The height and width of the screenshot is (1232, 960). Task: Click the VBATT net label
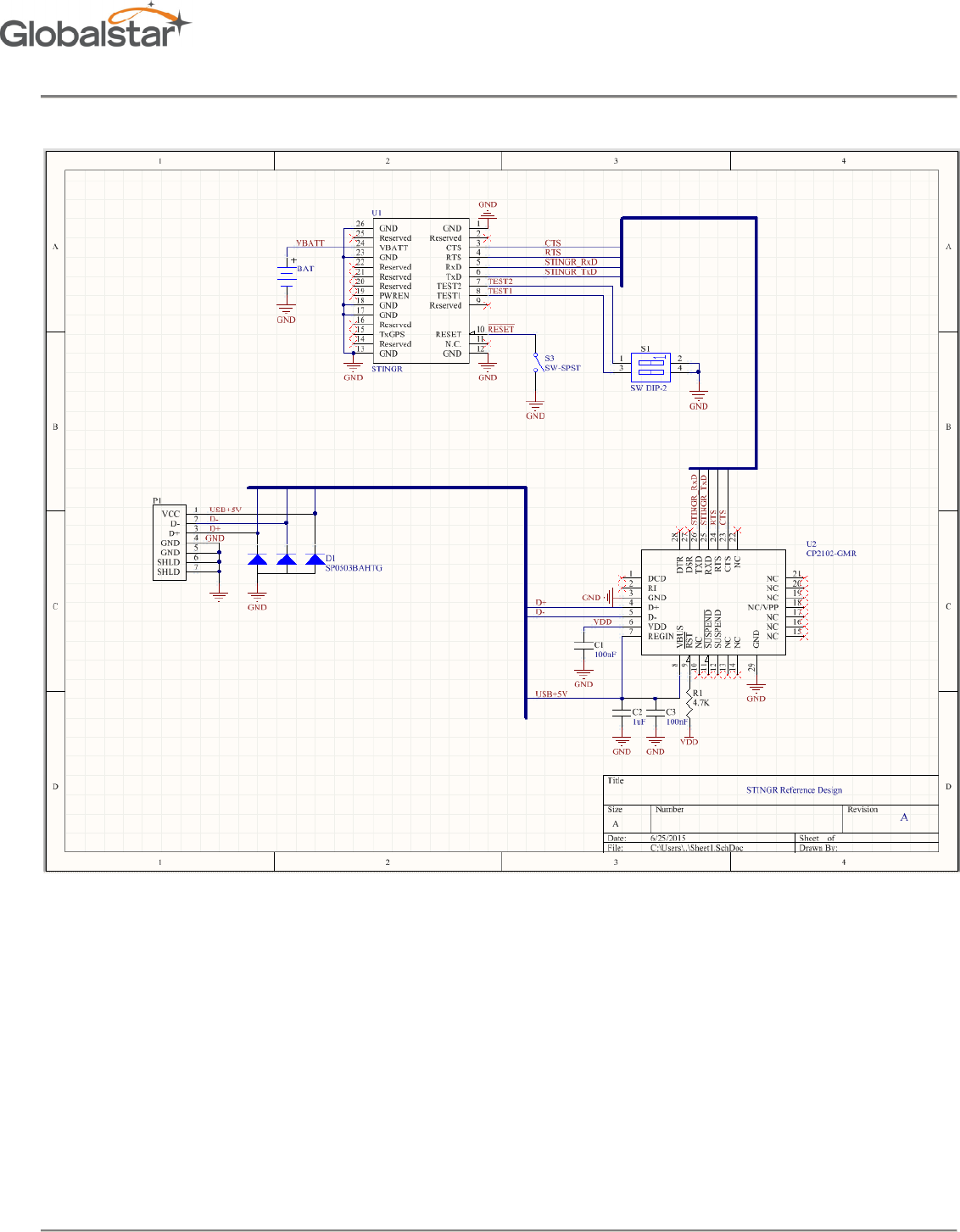[x=310, y=243]
